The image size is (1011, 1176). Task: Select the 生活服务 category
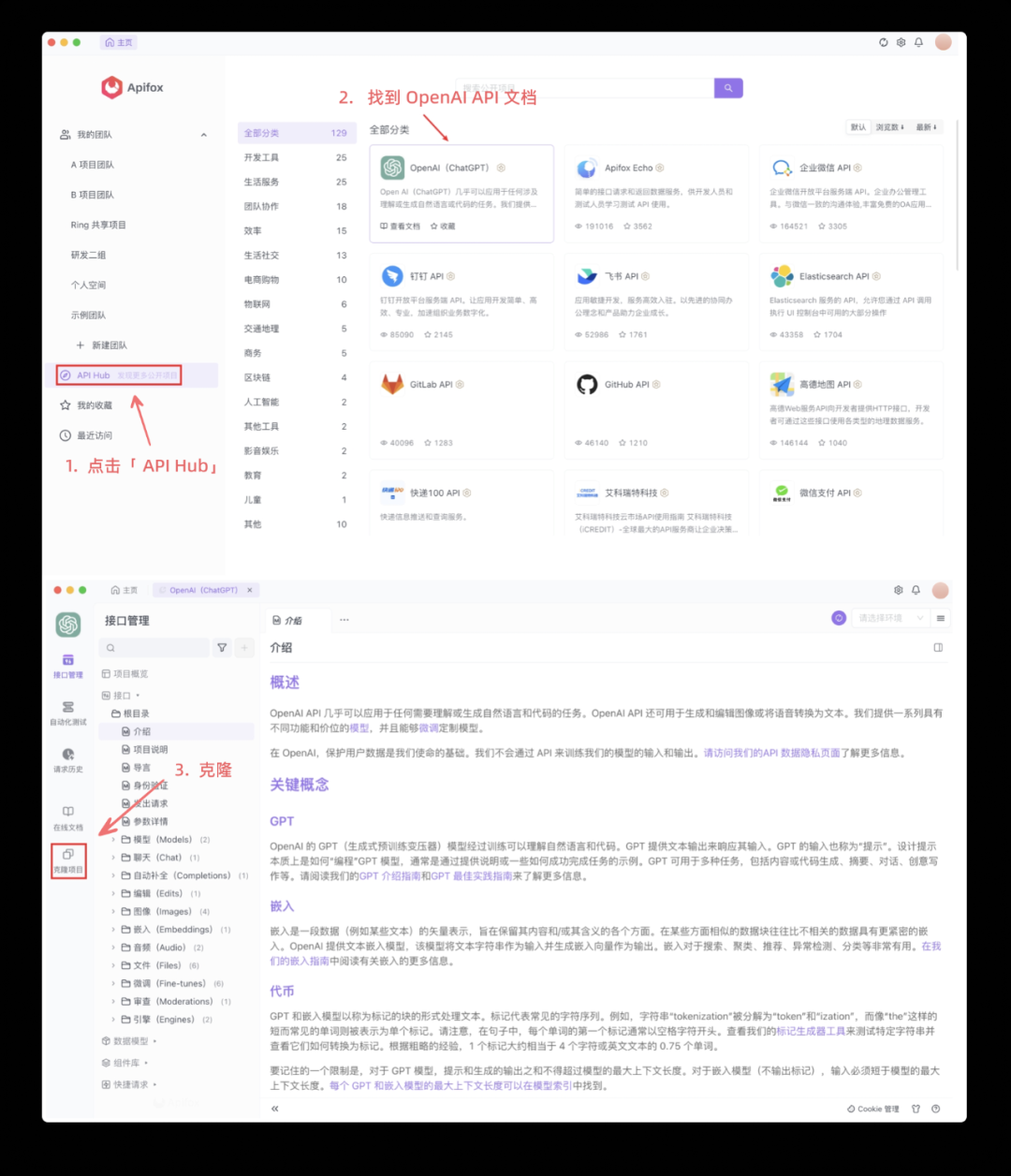click(x=295, y=182)
